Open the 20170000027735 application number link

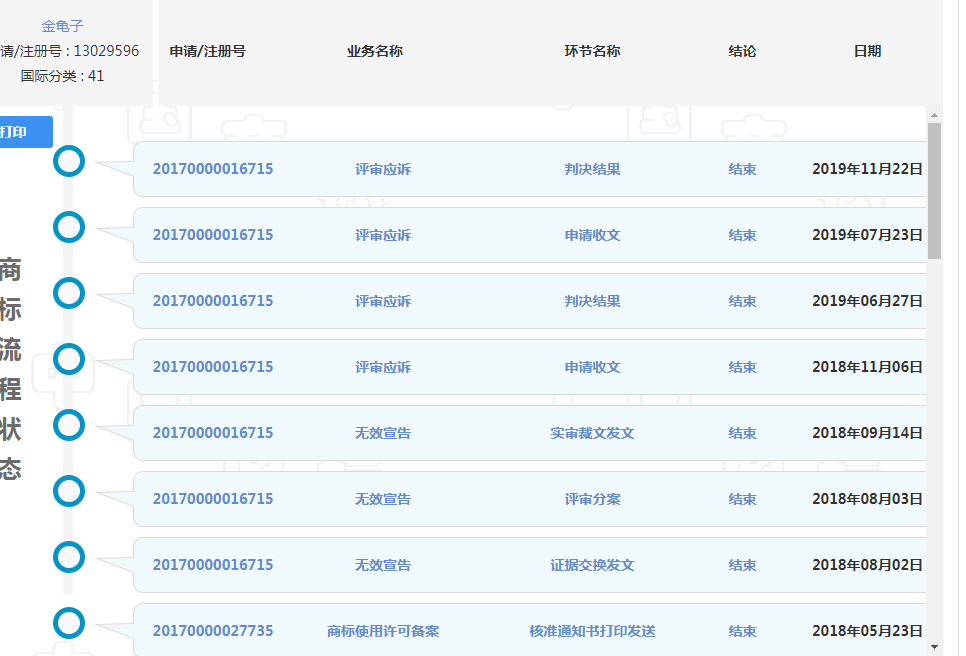click(x=212, y=631)
